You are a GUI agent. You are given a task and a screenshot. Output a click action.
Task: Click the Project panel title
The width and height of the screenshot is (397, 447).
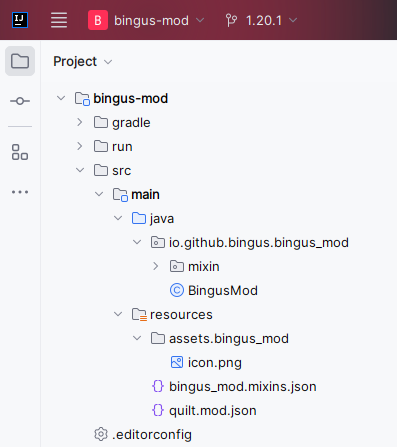pos(75,62)
